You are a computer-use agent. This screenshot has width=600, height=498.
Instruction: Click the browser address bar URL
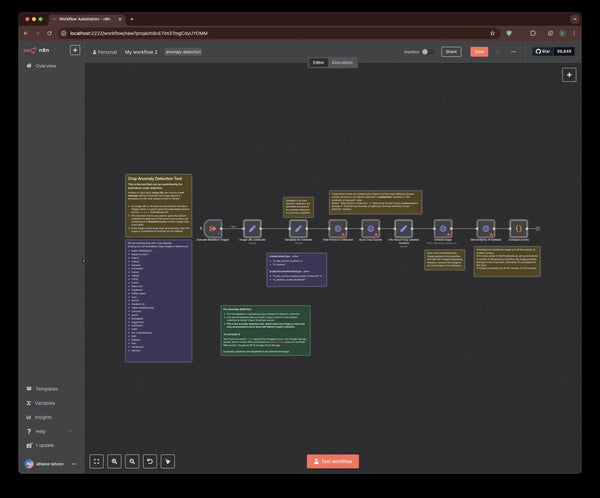click(x=139, y=33)
